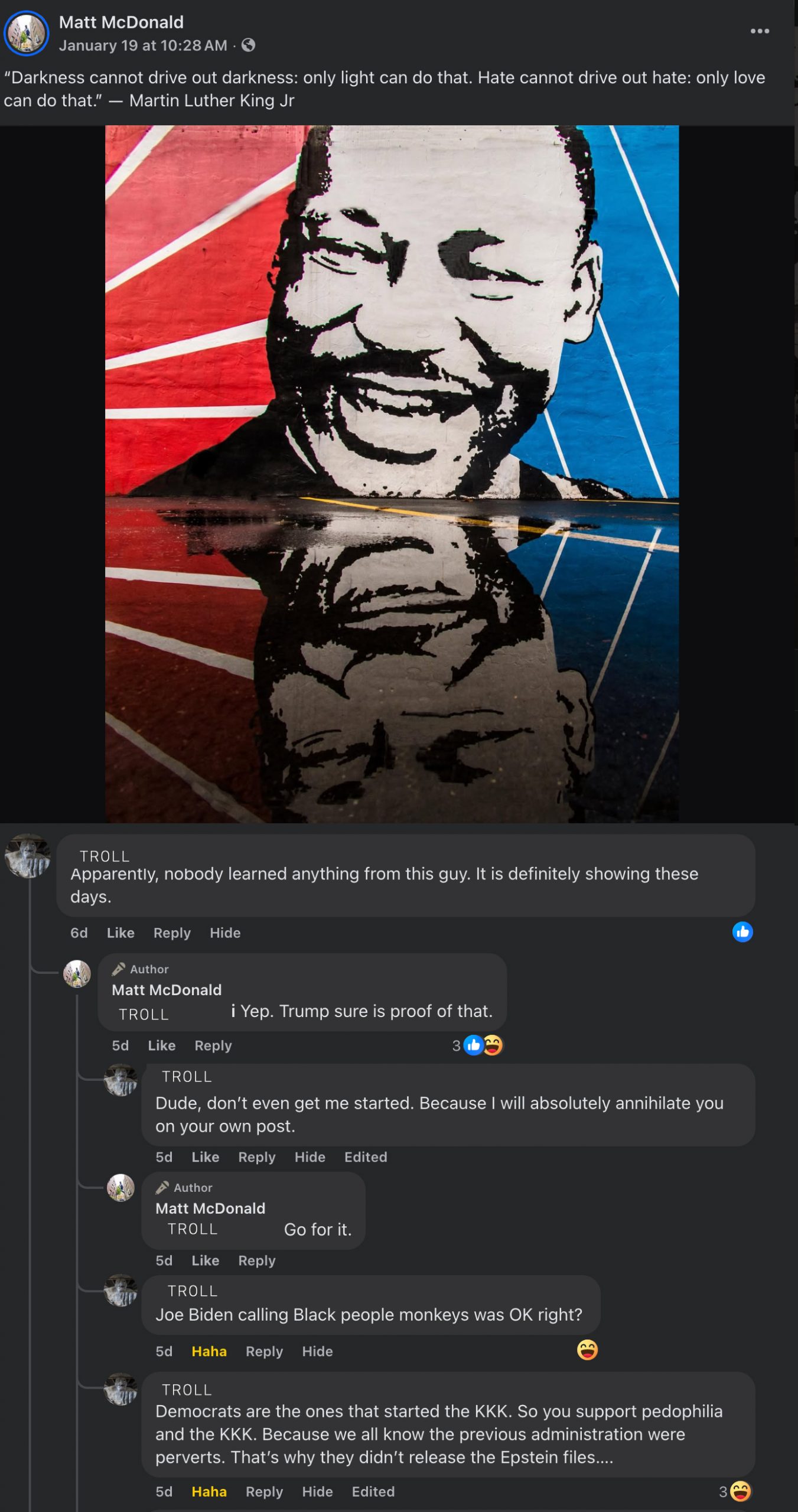Open reactions on the Trump reply comment
The width and height of the screenshot is (798, 1512).
pyautogui.click(x=477, y=1045)
